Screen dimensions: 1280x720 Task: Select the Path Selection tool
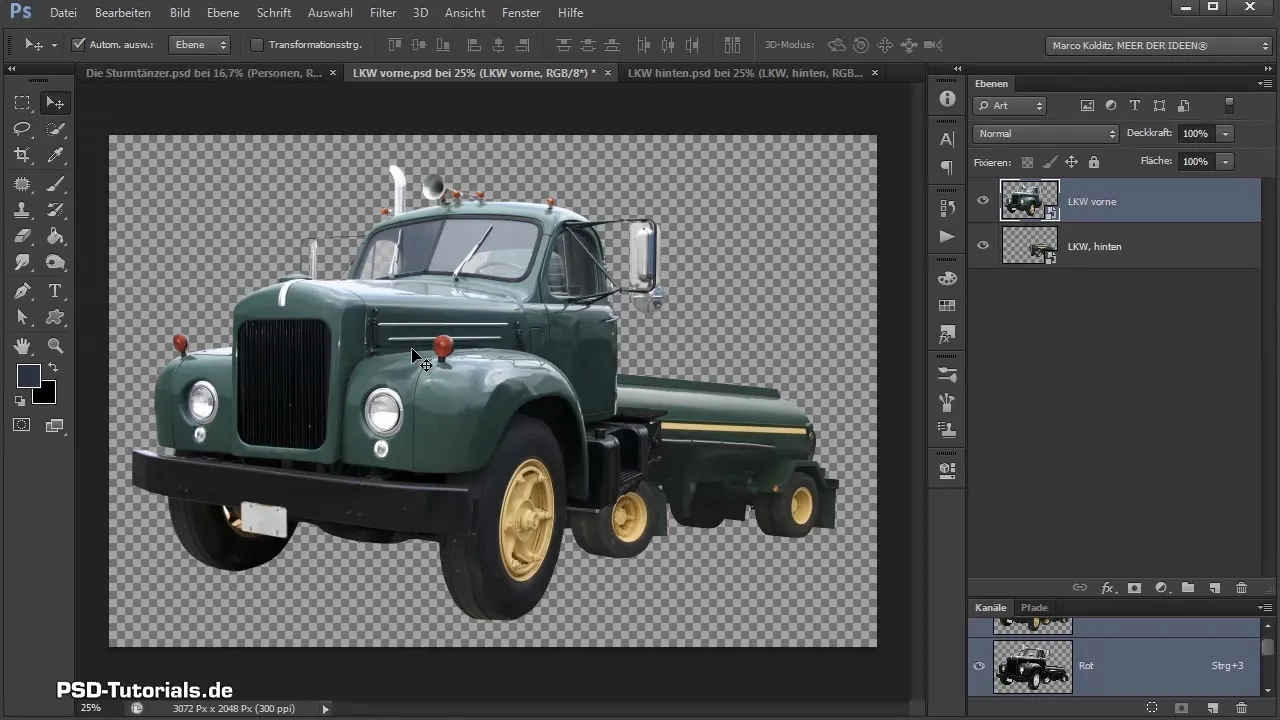(22, 318)
